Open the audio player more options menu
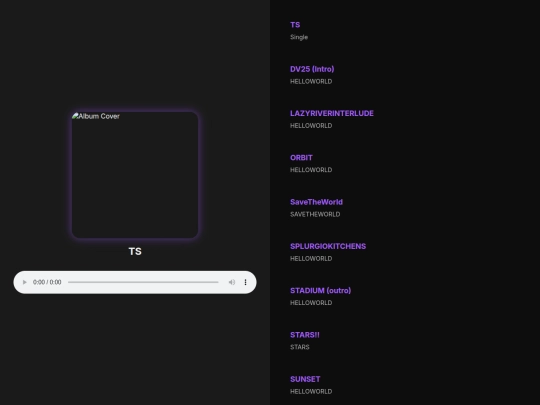The width and height of the screenshot is (540, 405). (x=245, y=282)
